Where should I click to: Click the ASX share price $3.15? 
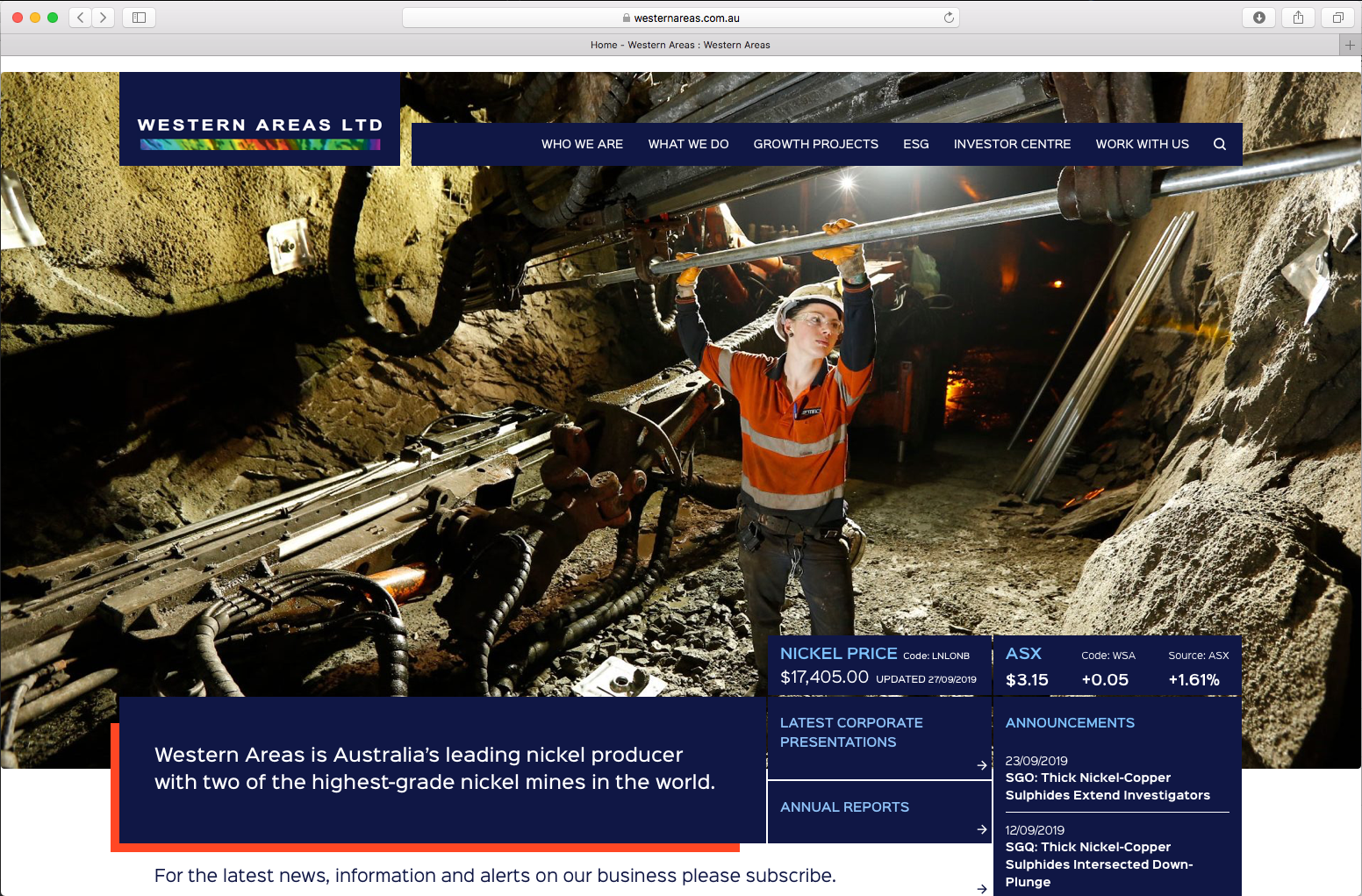click(1027, 680)
